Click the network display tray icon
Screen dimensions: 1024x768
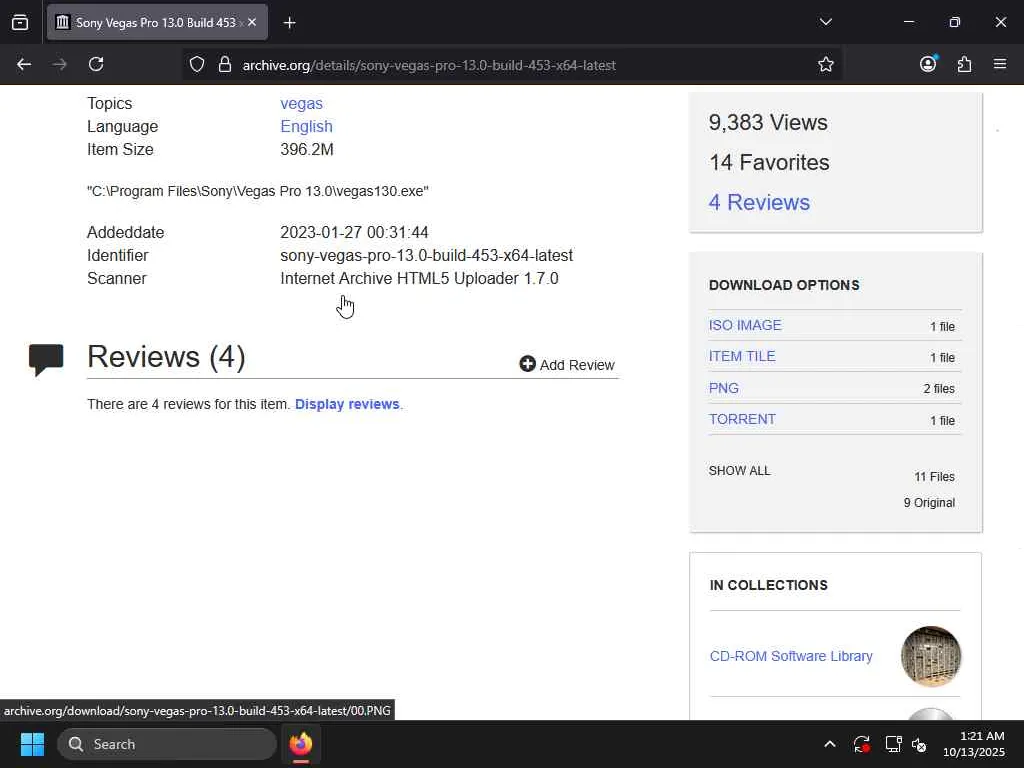click(893, 744)
